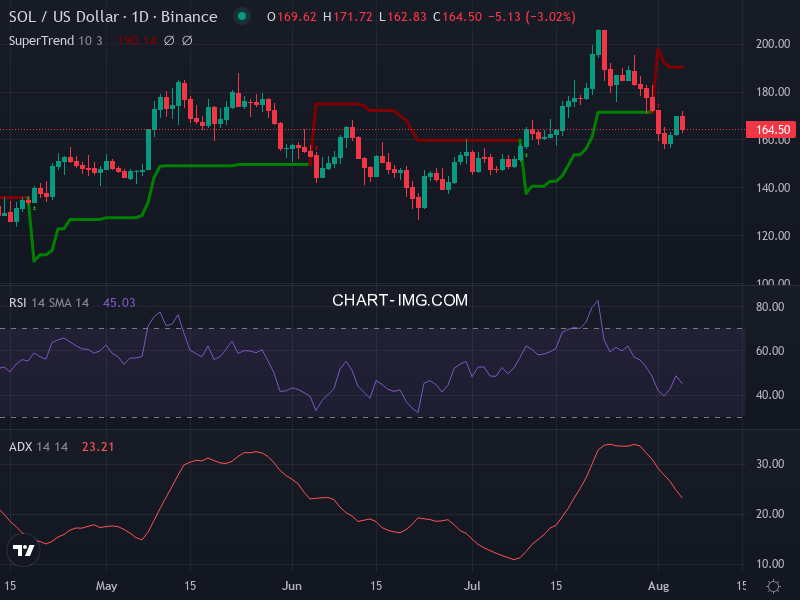Click the high value H171.72
Screen dimensions: 800x600
[348, 17]
